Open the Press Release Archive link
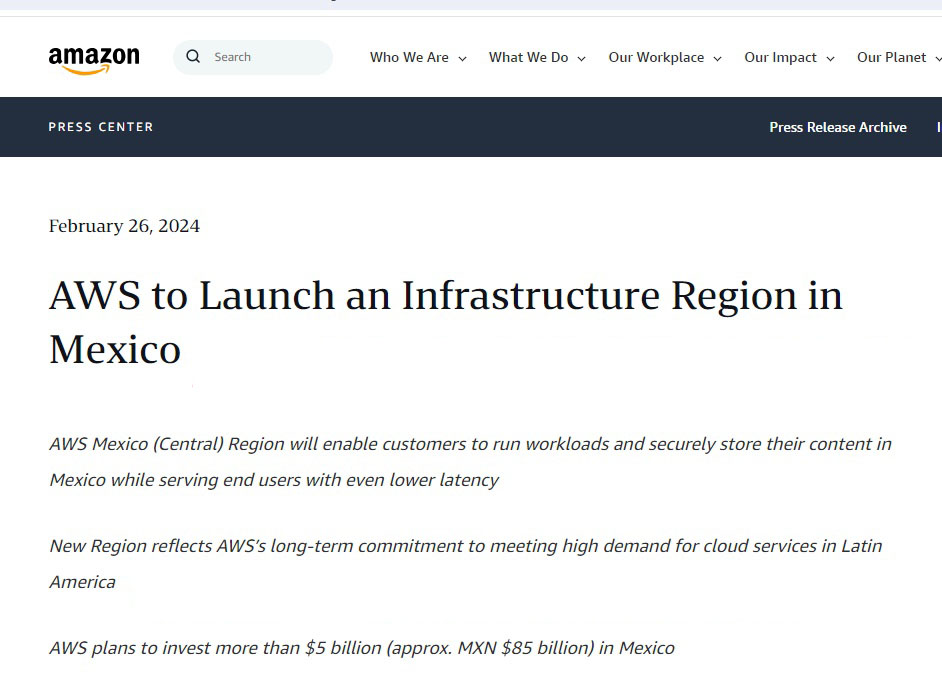The image size is (942, 675). [x=837, y=127]
